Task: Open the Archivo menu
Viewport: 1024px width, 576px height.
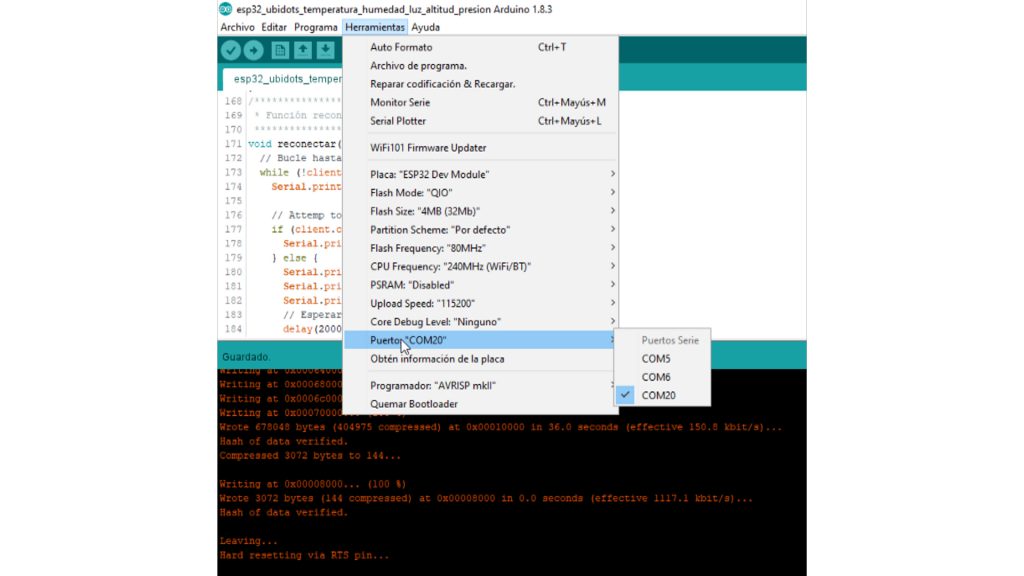Action: pyautogui.click(x=237, y=27)
